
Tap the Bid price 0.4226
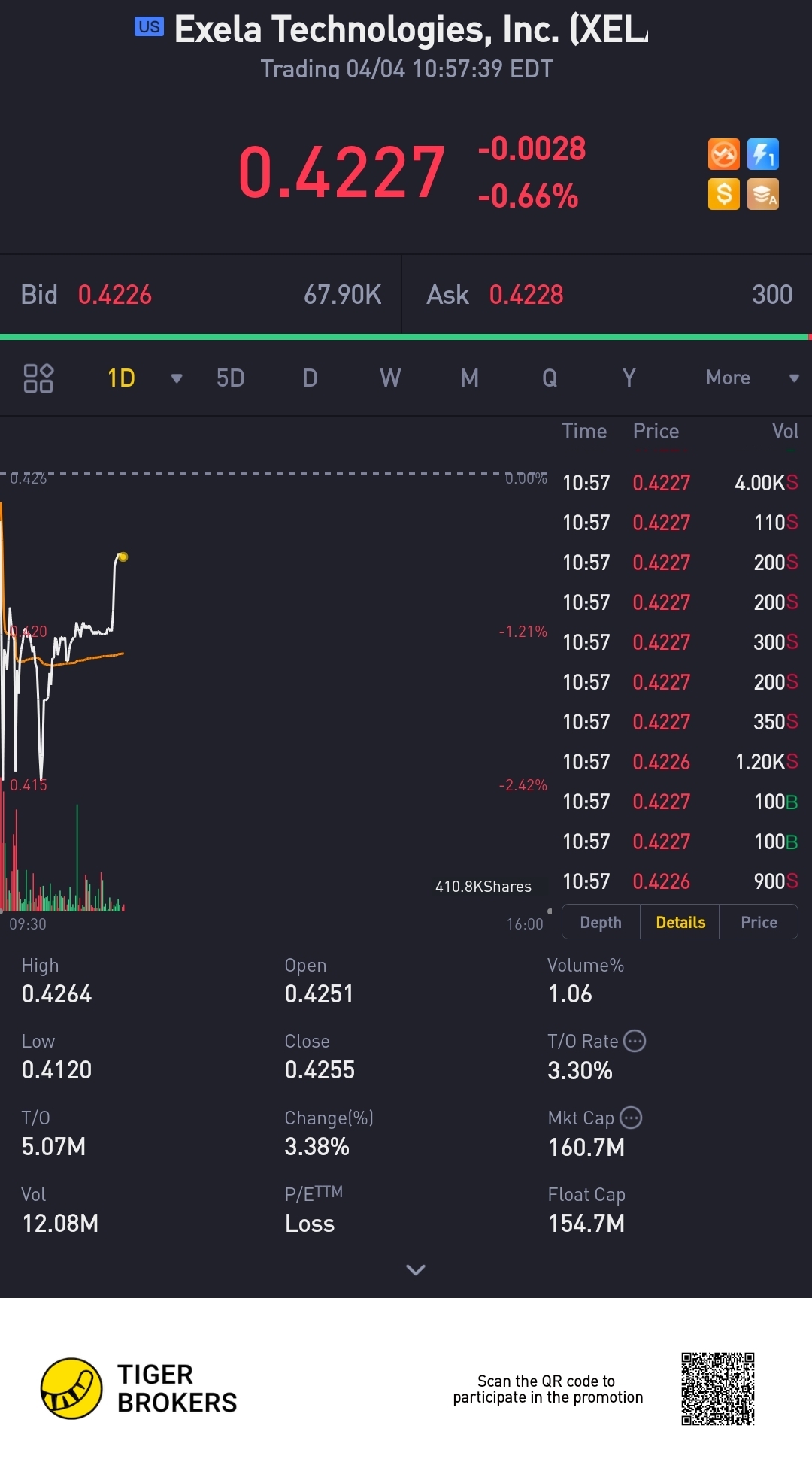coord(115,295)
